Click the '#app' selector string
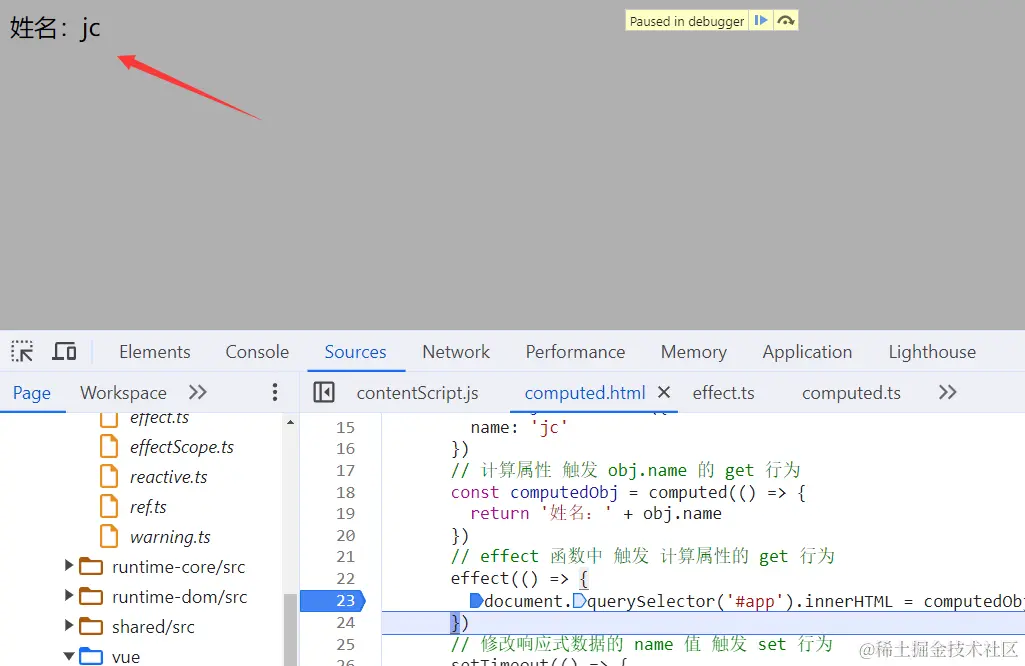This screenshot has height=666, width=1025. coord(754,601)
